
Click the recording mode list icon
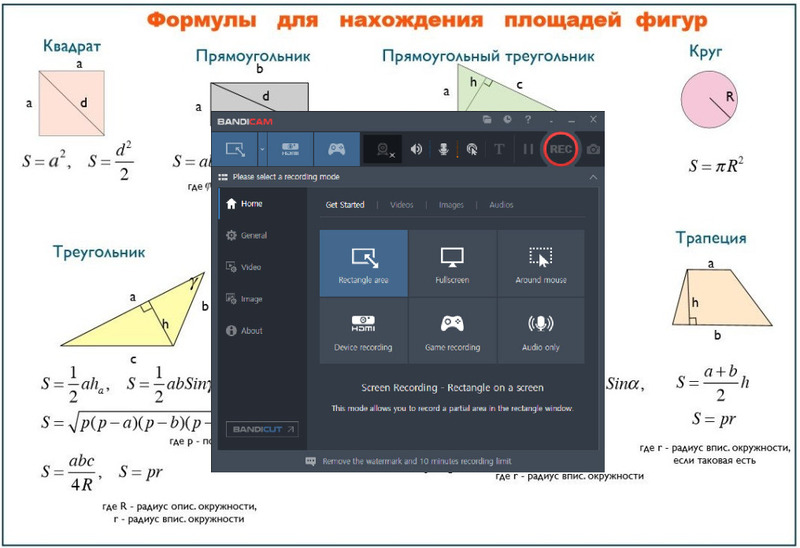[x=223, y=177]
